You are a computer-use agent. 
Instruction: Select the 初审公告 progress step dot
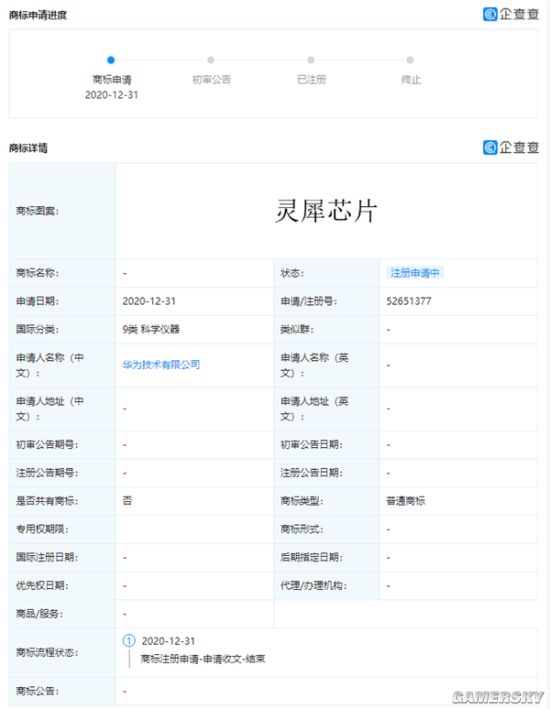pos(211,60)
